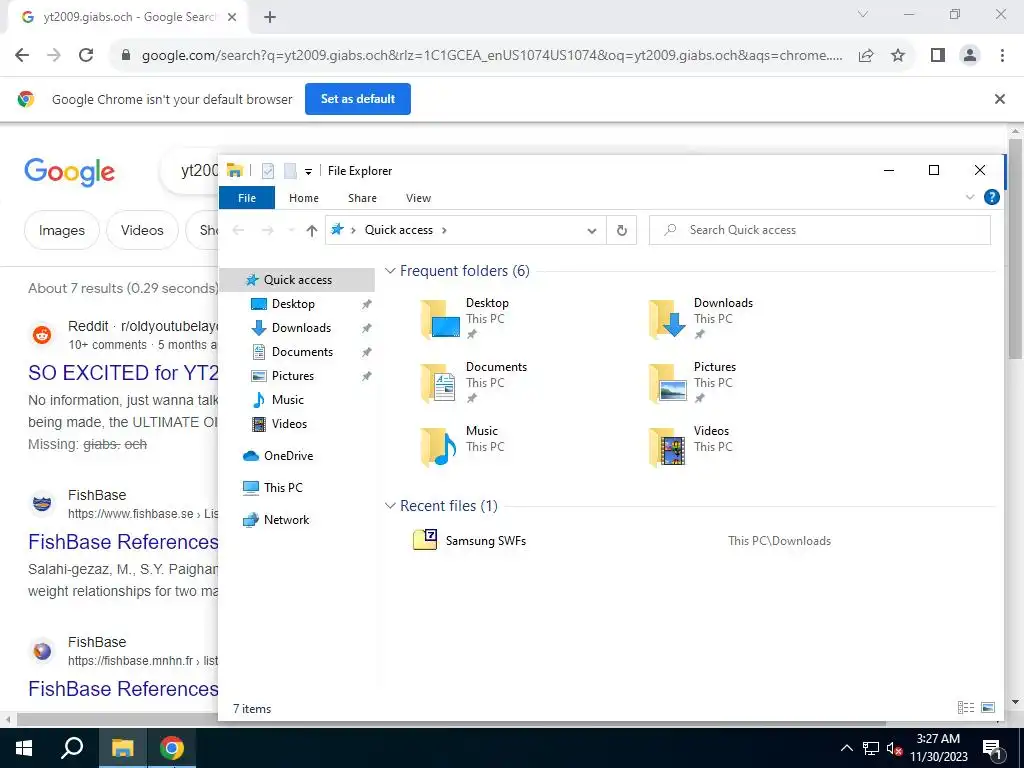Screen dimensions: 1024x768
Task: Select This PC in navigation pane
Action: (x=283, y=488)
